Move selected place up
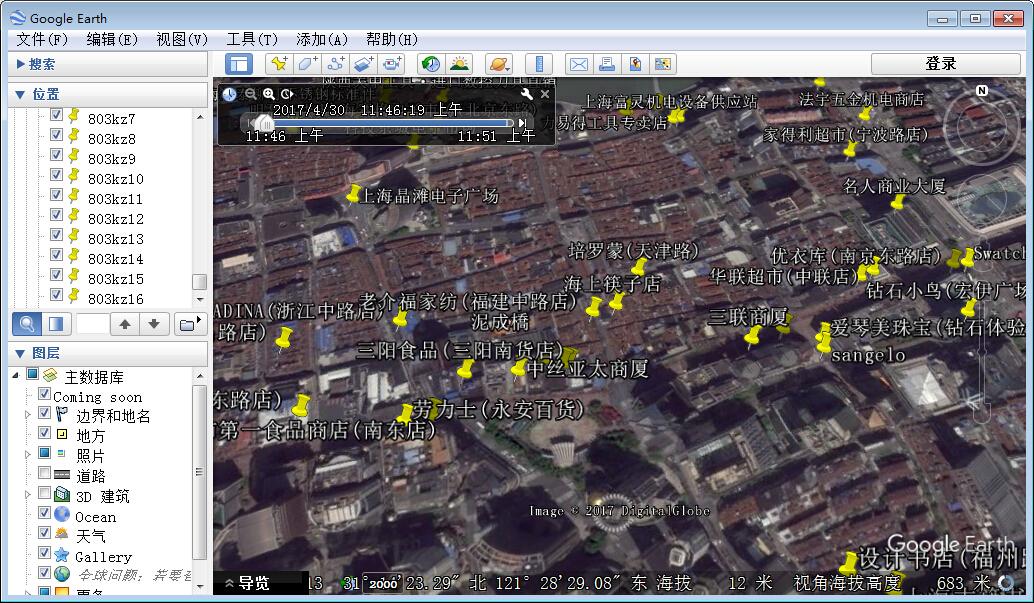 click(x=125, y=324)
